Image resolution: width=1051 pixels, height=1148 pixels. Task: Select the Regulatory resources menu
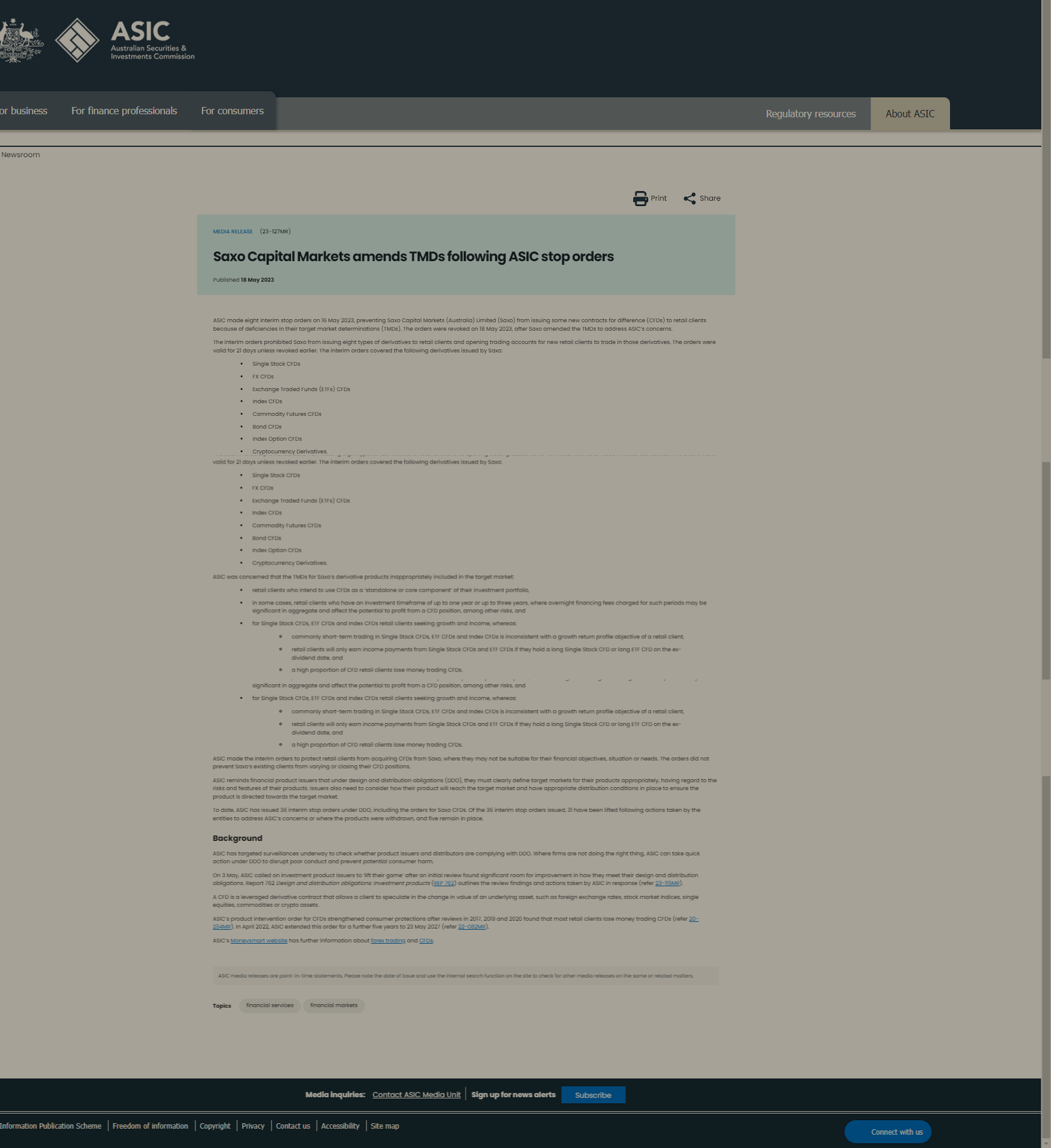pyautogui.click(x=810, y=114)
